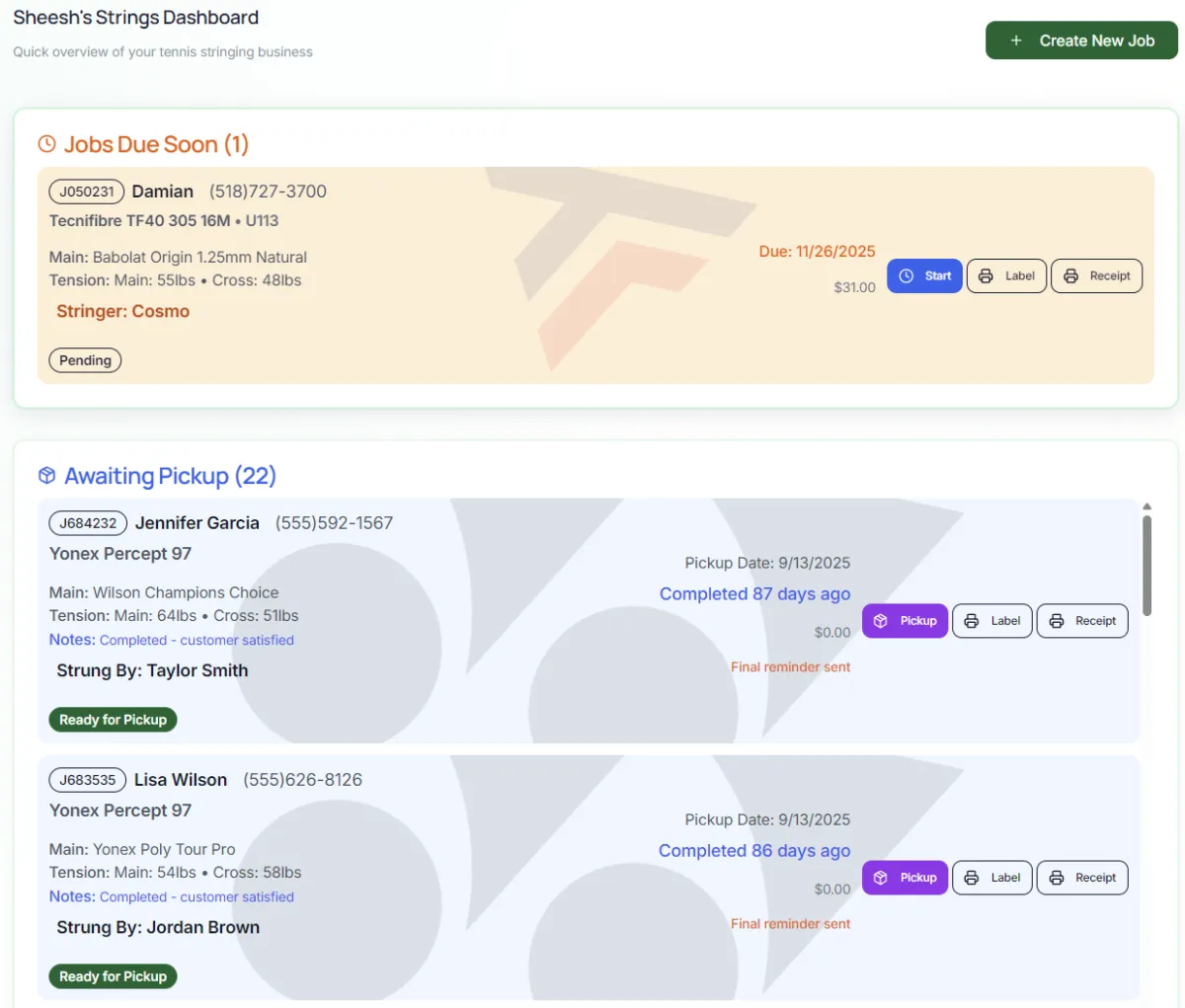Click the Awaiting Pickup list scrollbar

[1146, 565]
